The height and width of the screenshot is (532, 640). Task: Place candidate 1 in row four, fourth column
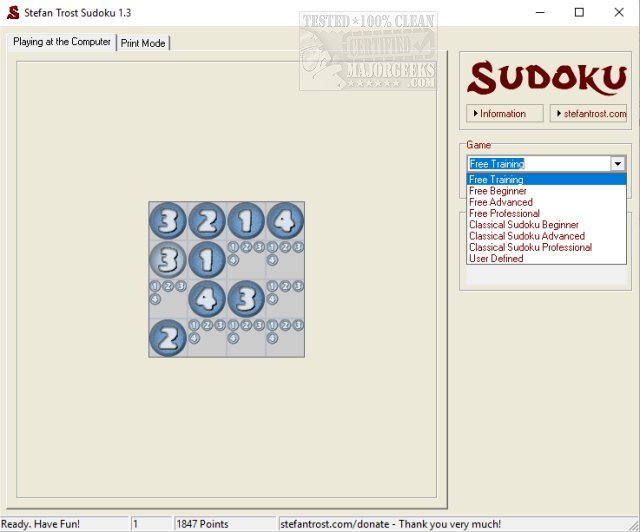tap(272, 325)
